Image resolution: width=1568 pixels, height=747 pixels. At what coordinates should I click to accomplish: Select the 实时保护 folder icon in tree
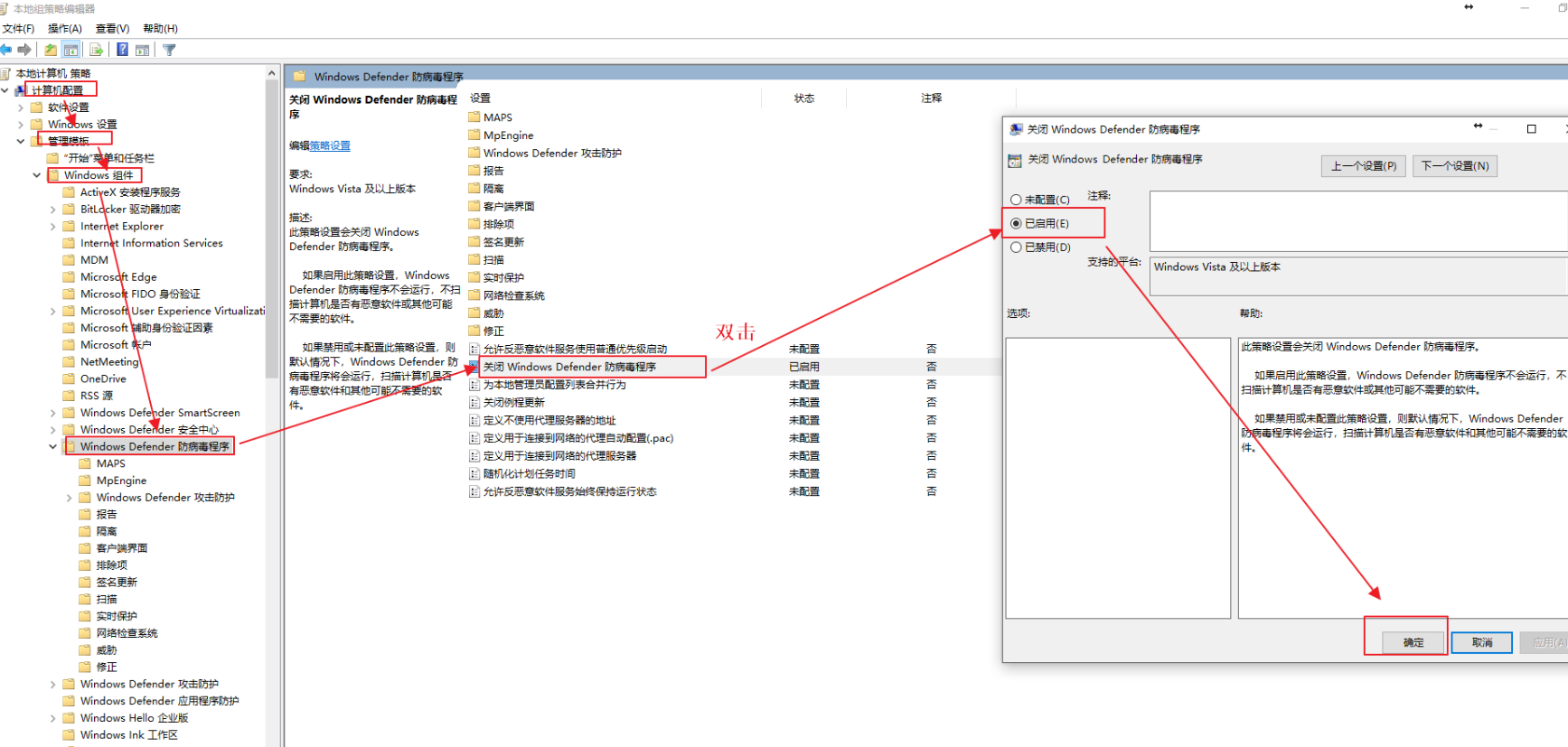coord(85,616)
